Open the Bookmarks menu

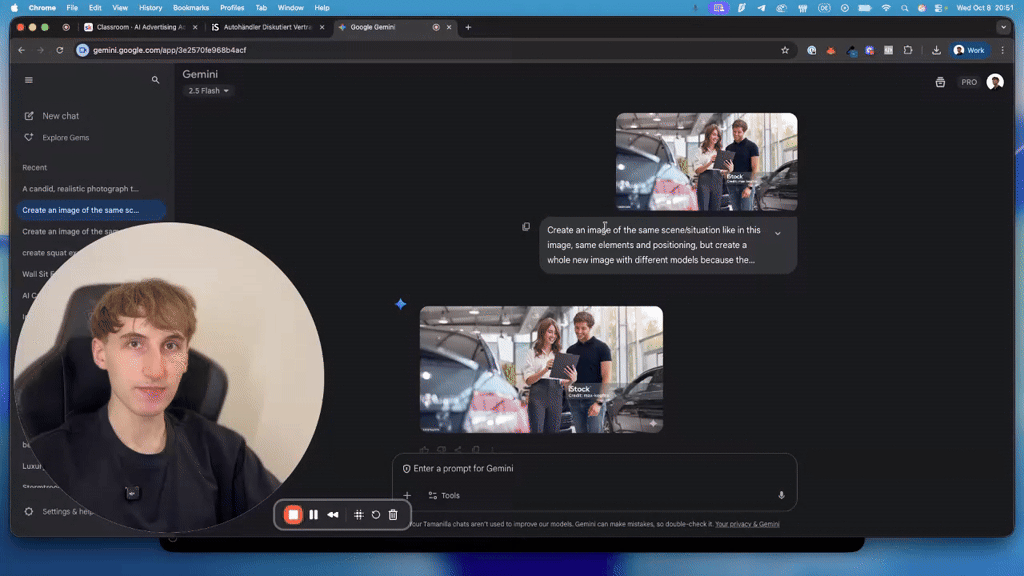[191, 8]
